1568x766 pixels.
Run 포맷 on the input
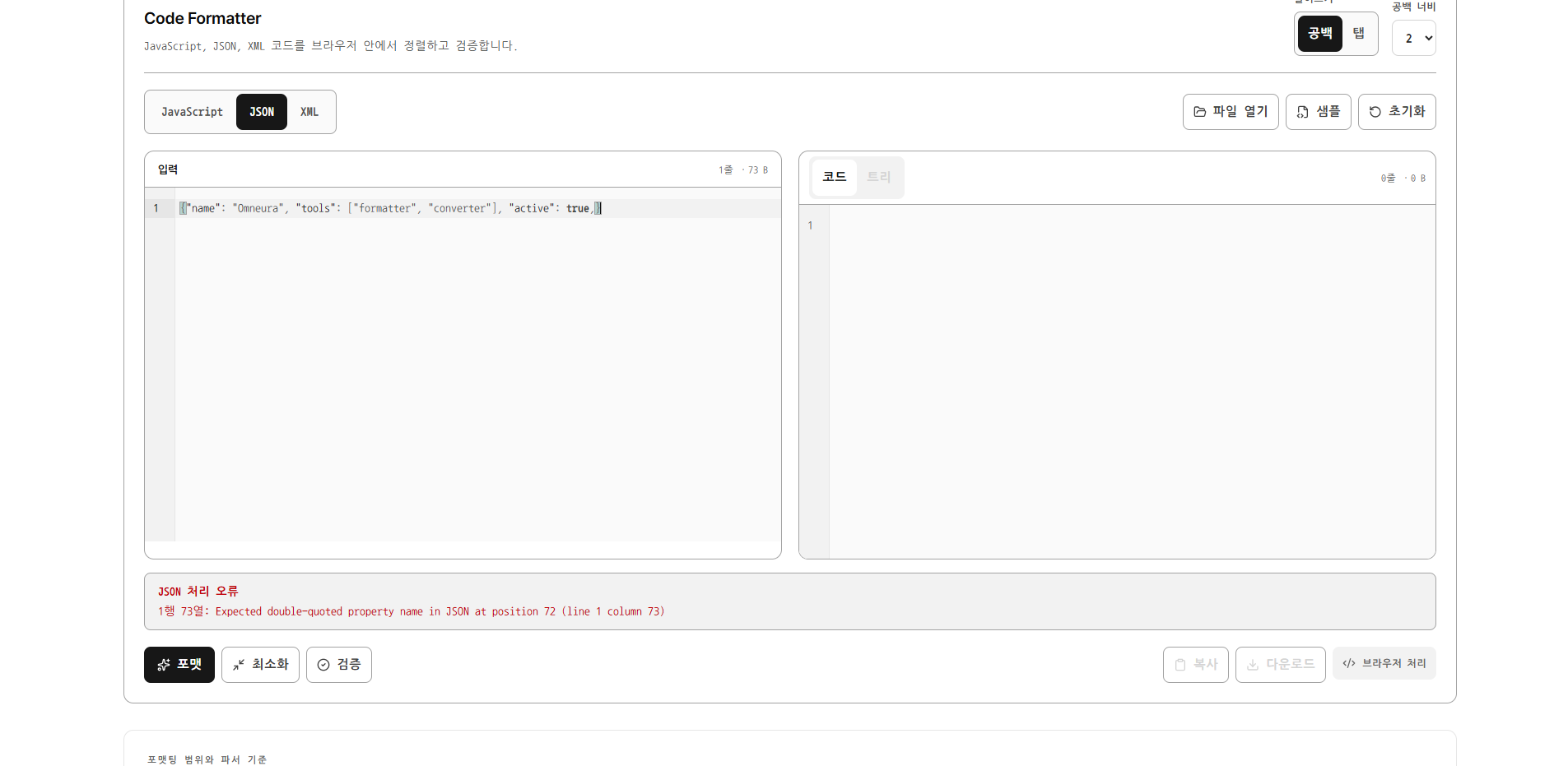[179, 665]
